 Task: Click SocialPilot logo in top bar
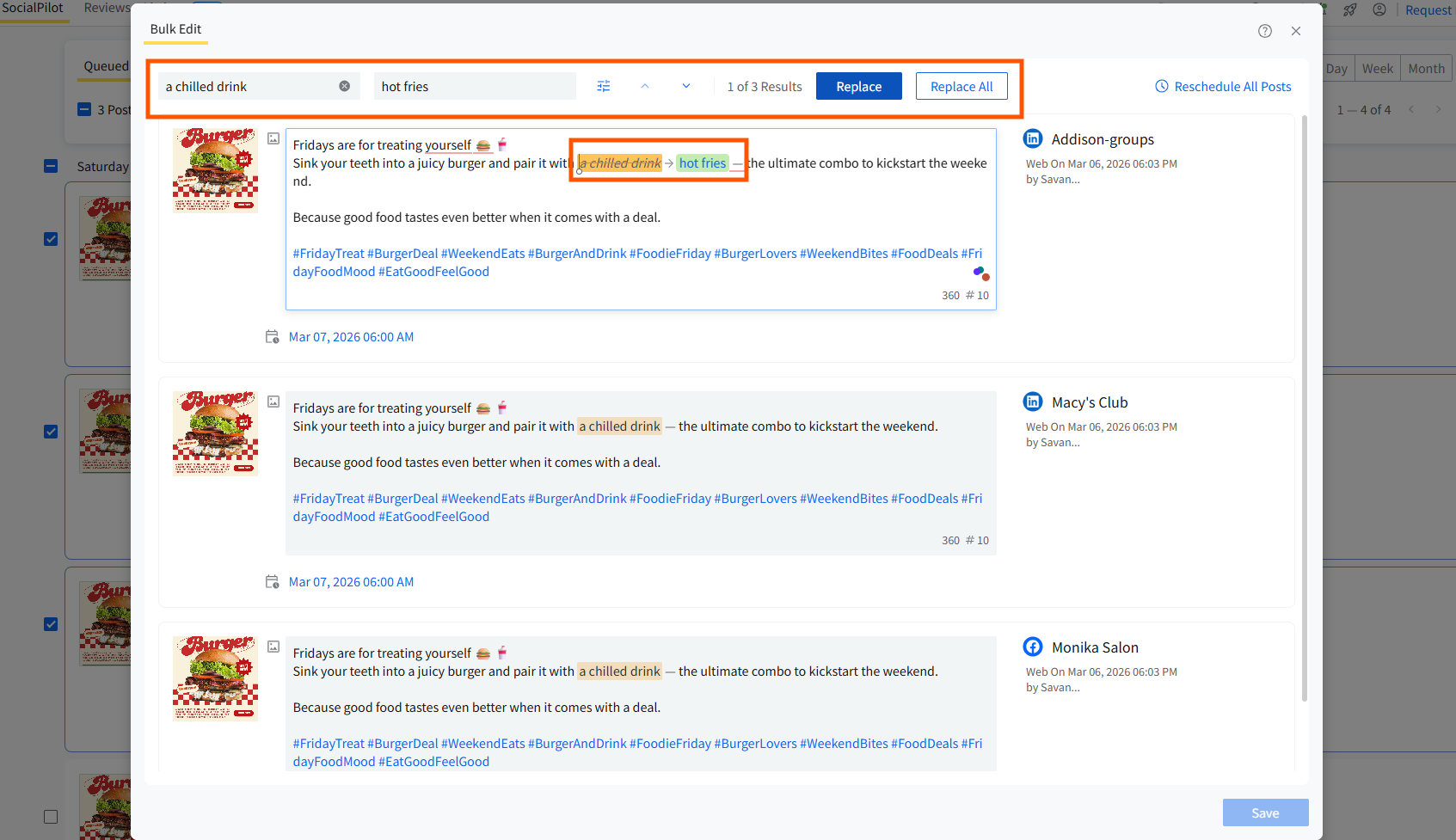[x=33, y=8]
